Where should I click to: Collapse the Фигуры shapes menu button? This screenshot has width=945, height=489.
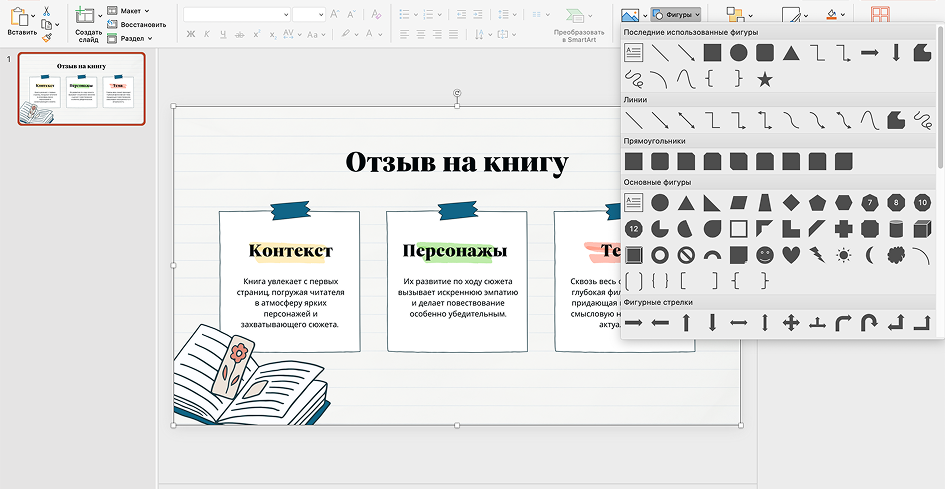(x=676, y=15)
